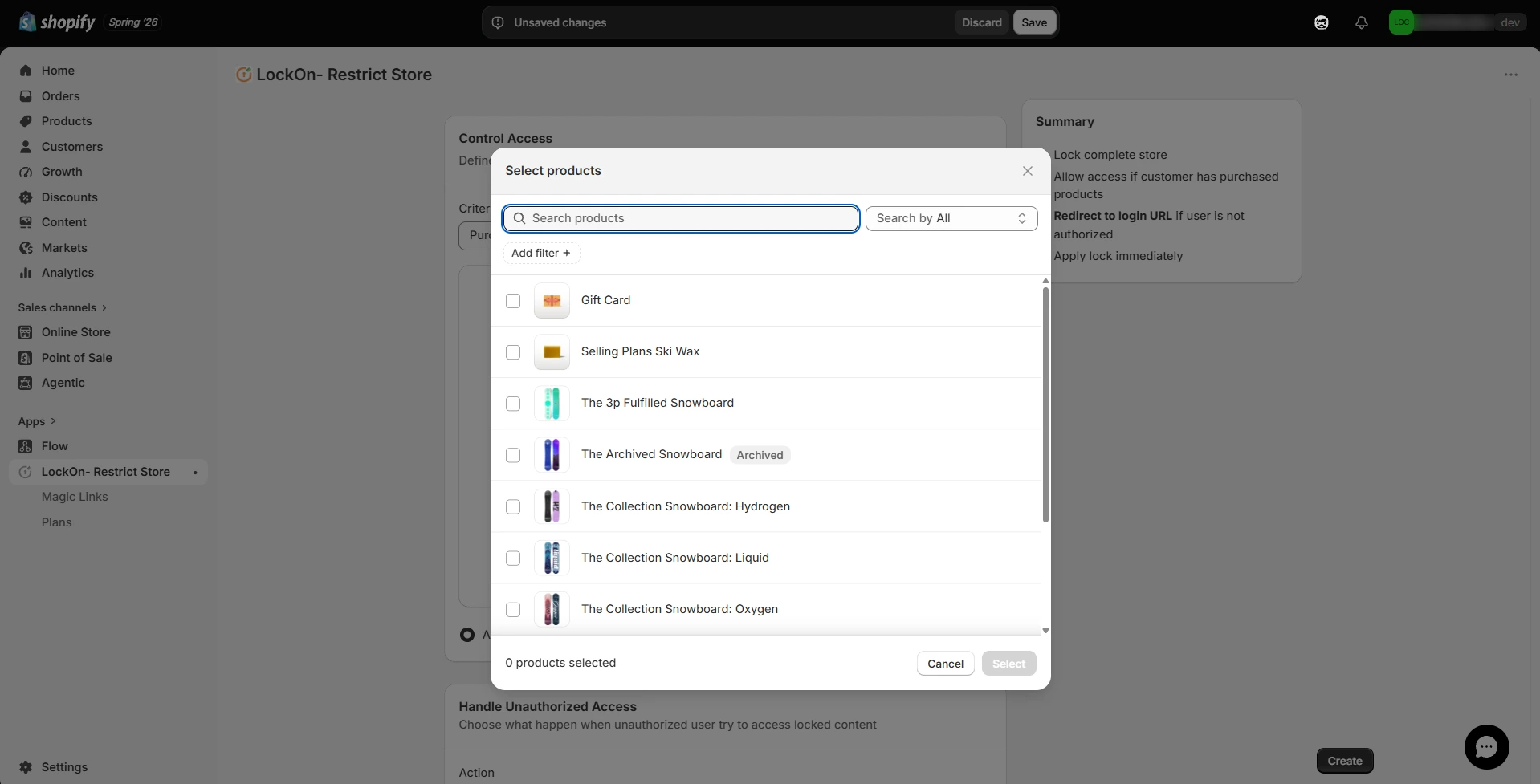Click the scrollbar down arrow in the dialog
1540x784 pixels.
coord(1045,631)
